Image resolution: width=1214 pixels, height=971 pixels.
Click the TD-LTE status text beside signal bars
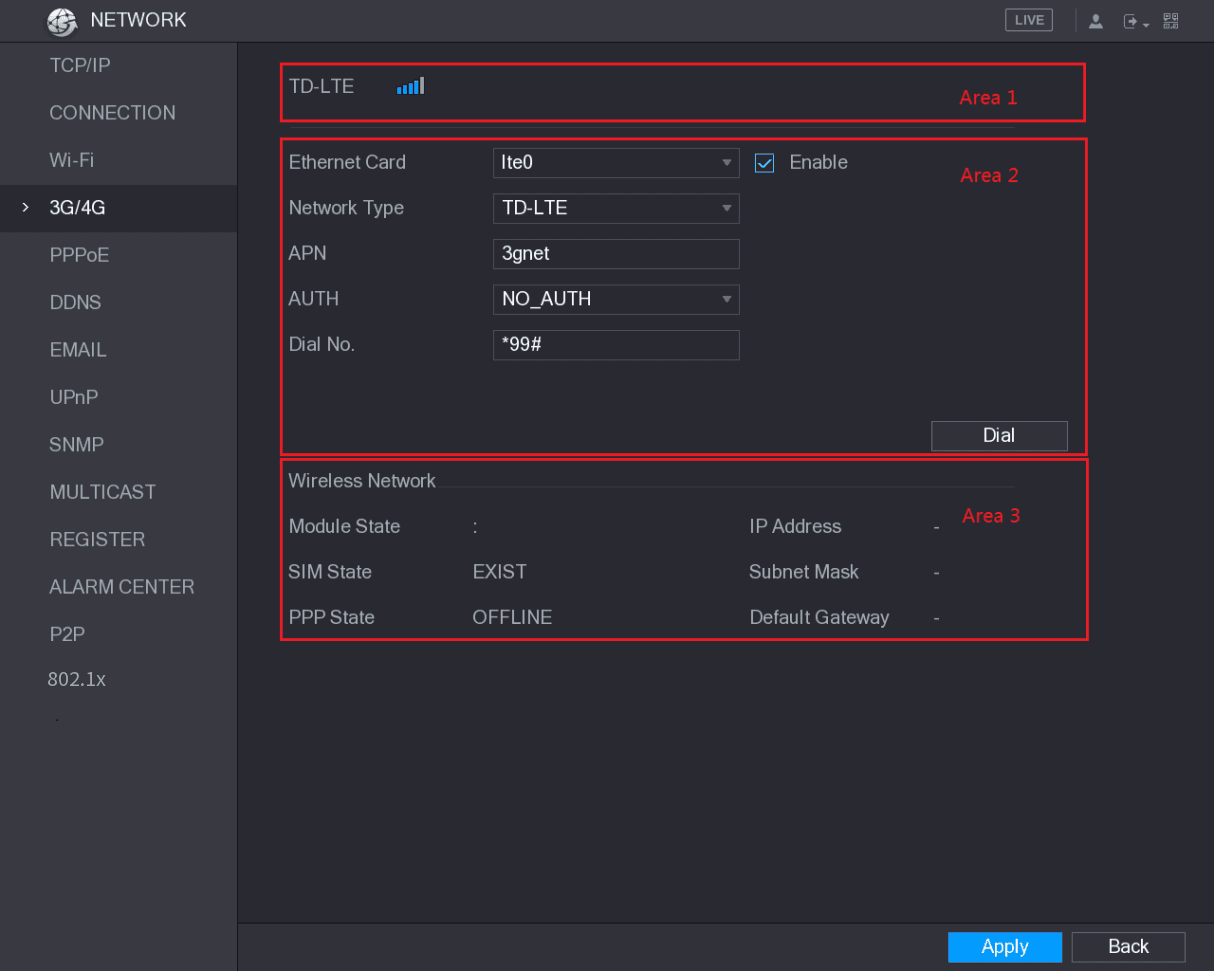coord(321,87)
